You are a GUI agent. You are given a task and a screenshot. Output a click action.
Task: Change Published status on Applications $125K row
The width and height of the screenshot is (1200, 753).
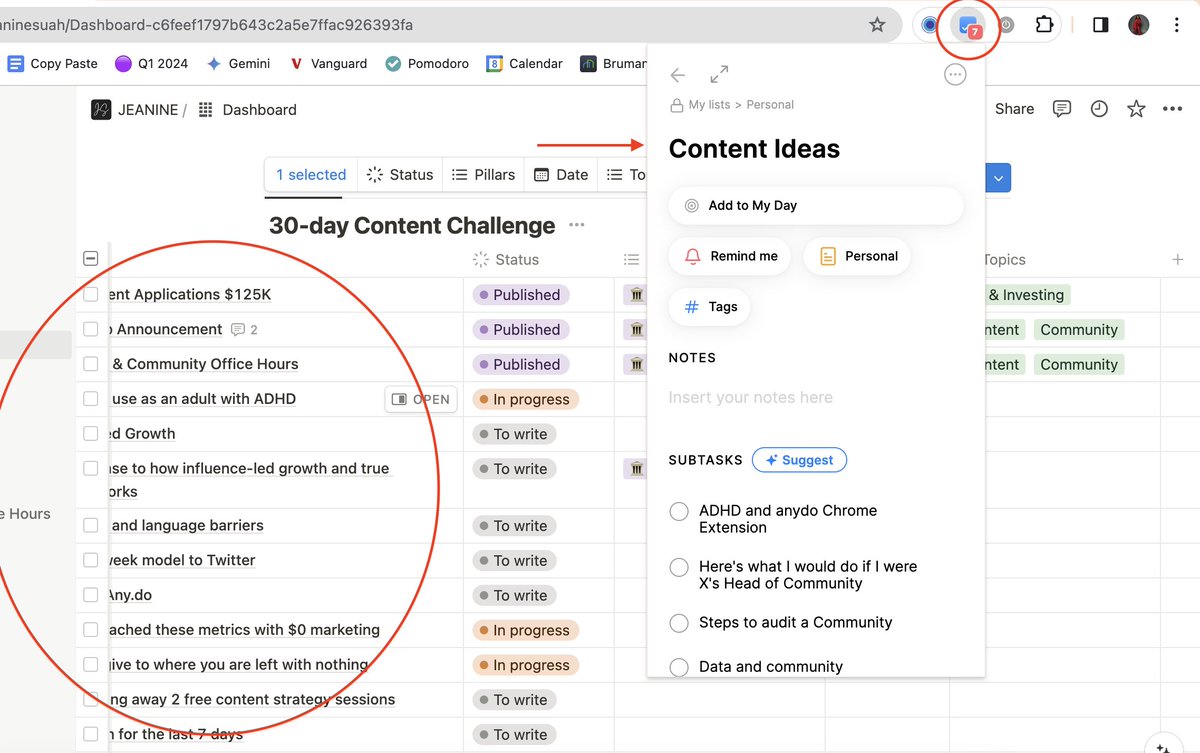click(x=521, y=295)
